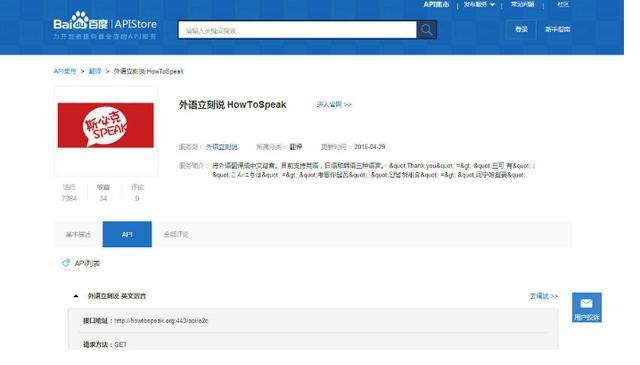Click the 翻译 category value

pyautogui.click(x=296, y=147)
